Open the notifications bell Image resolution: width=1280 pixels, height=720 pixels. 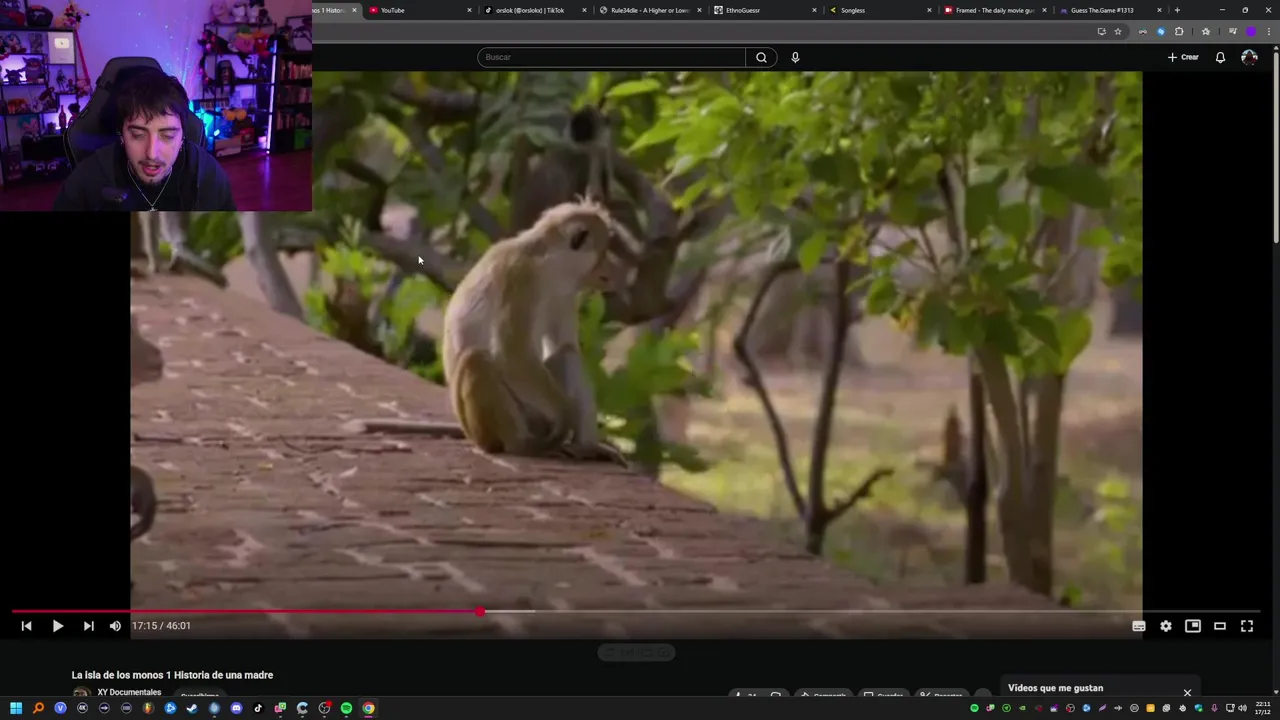coord(1220,57)
